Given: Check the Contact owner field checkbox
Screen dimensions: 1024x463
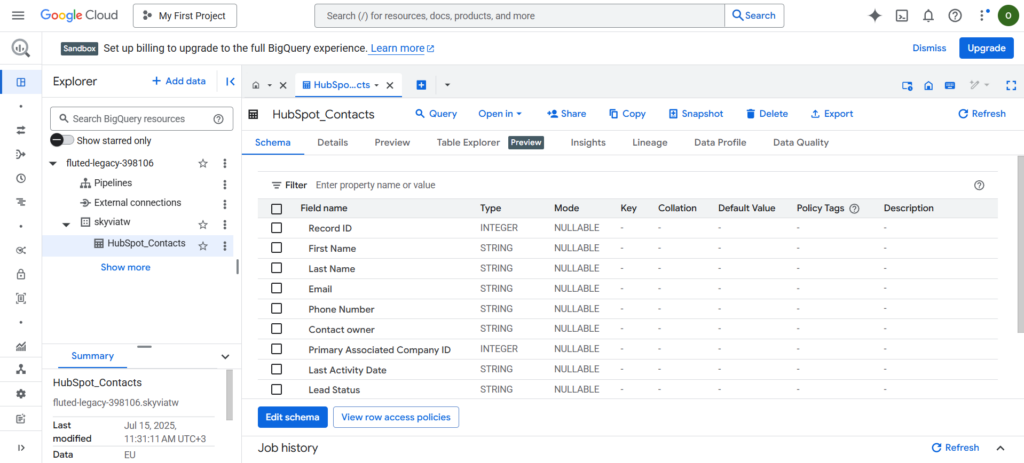Looking at the screenshot, I should tap(276, 328).
